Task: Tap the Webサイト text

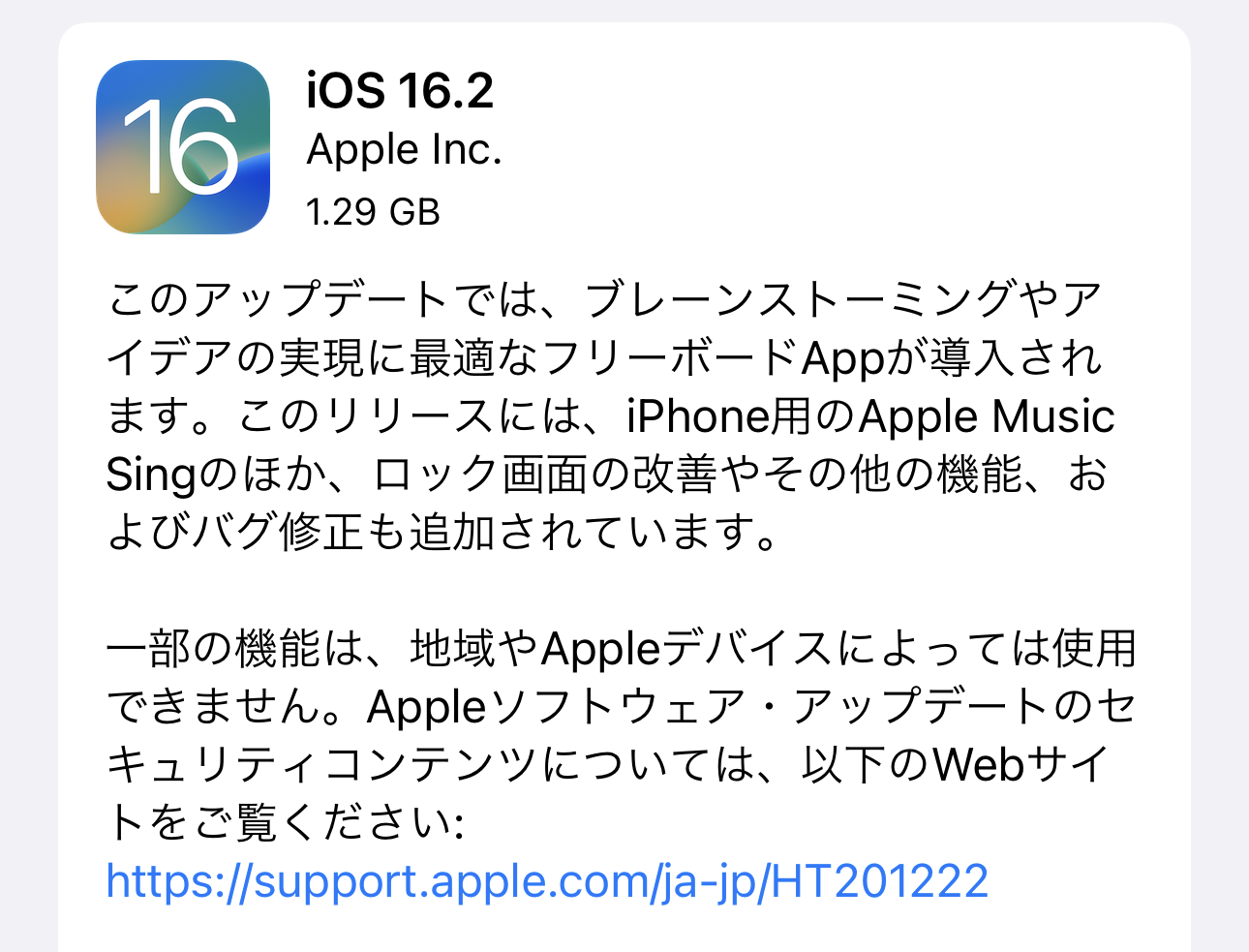Action: (x=1021, y=765)
